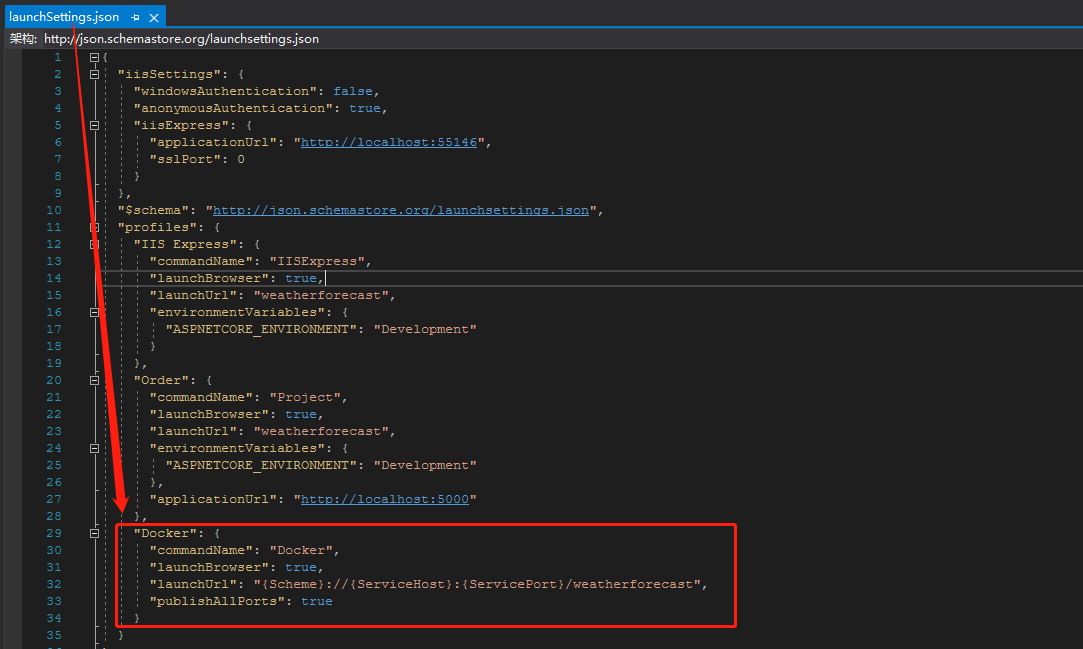Click the "IISExpress" command value
Viewport: 1083px width, 649px height.
pos(317,261)
